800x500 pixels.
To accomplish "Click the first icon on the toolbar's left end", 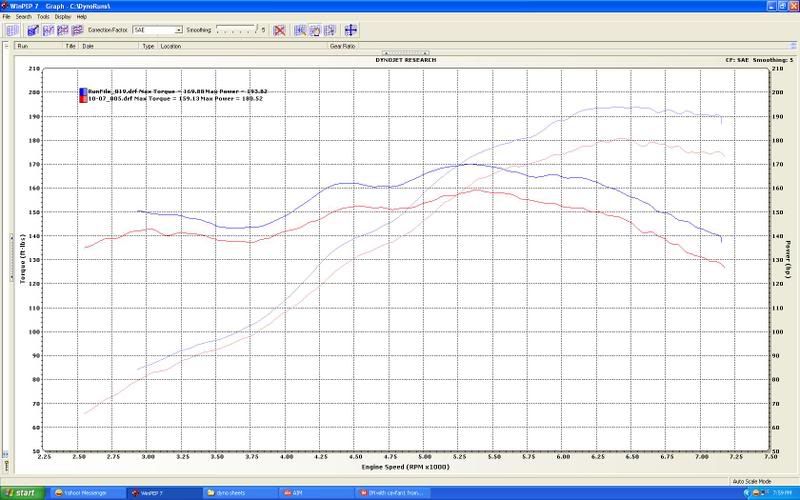I will (x=10, y=30).
